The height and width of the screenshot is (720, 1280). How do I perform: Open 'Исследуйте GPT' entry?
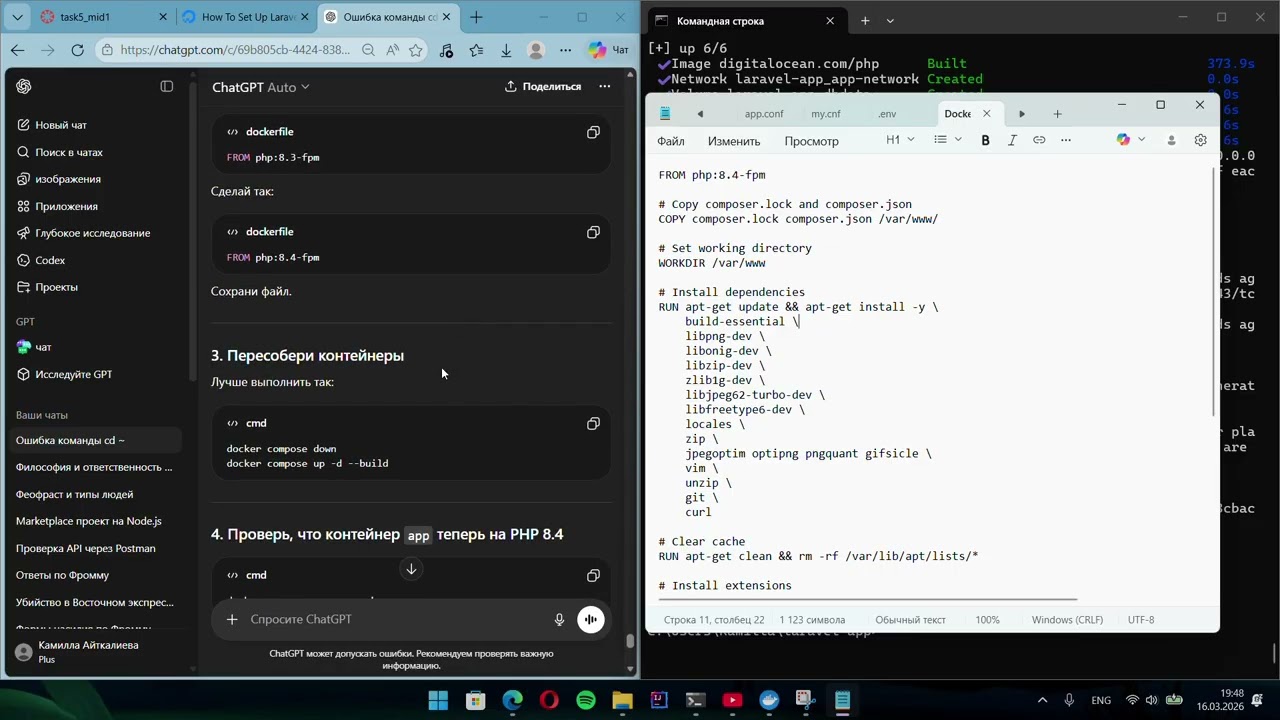73,374
